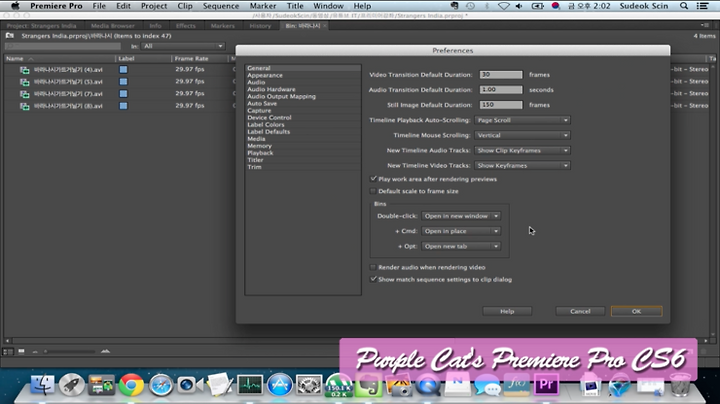Click the zoom in mountain icon
720x404 pixels.
(105, 351)
